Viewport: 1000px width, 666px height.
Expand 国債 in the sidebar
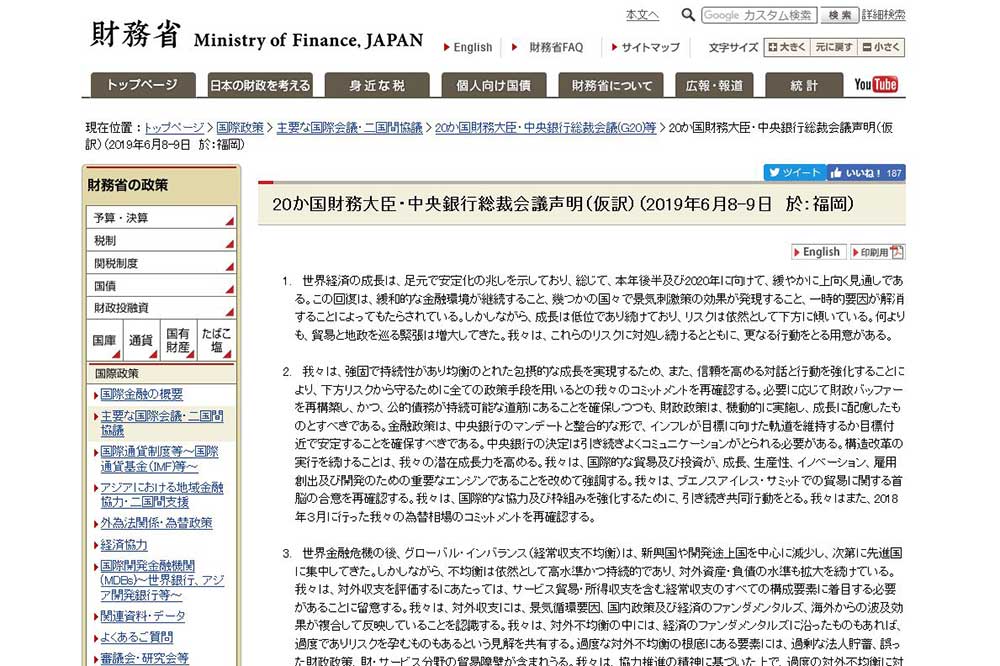[x=161, y=286]
